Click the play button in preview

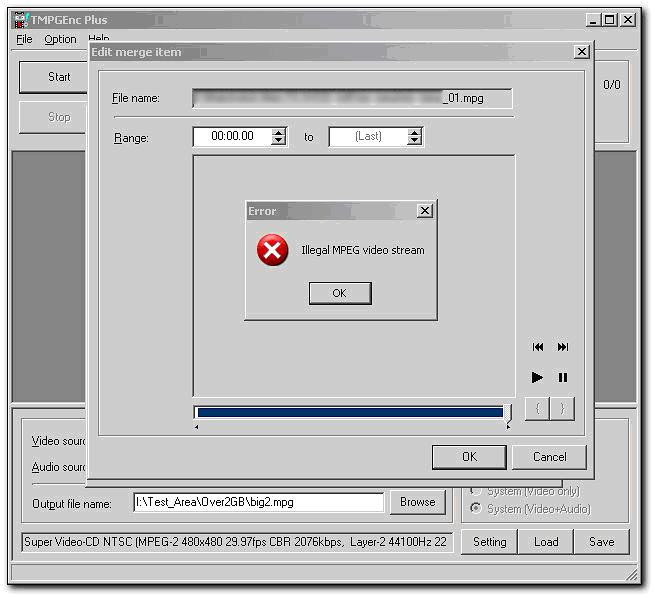coord(537,378)
